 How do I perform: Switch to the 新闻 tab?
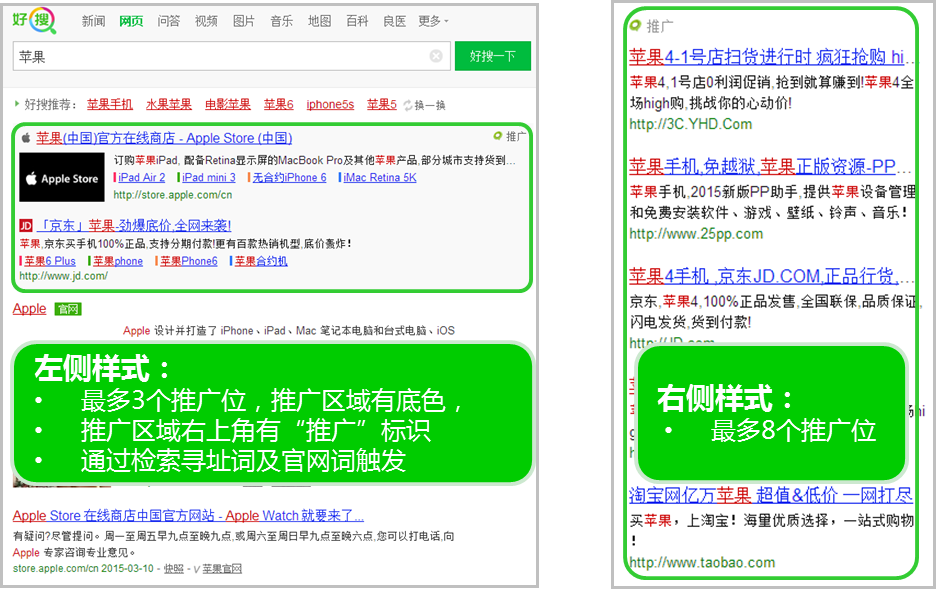tap(93, 21)
